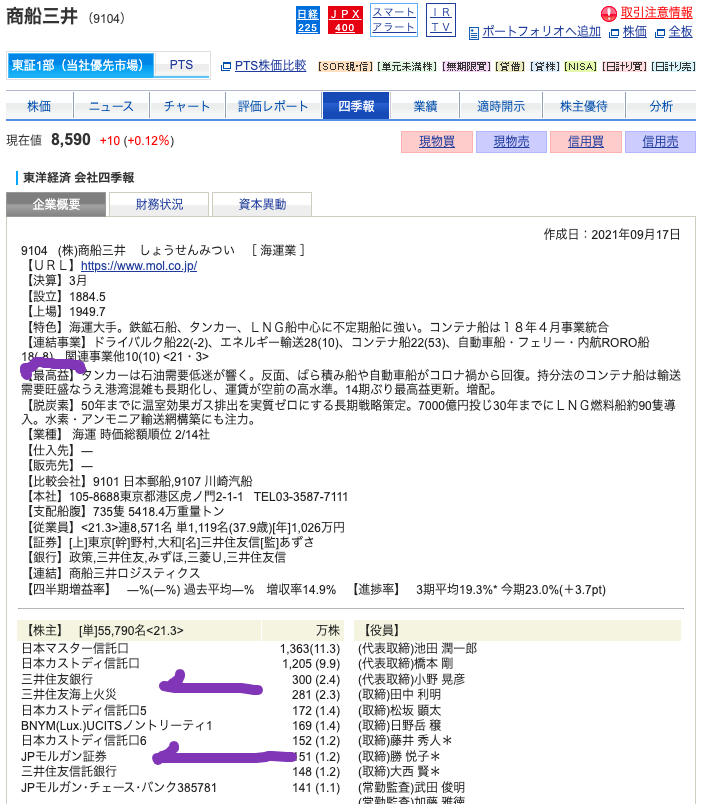
Task: Click price change +10 (+0.12%)
Action: (x=137, y=140)
